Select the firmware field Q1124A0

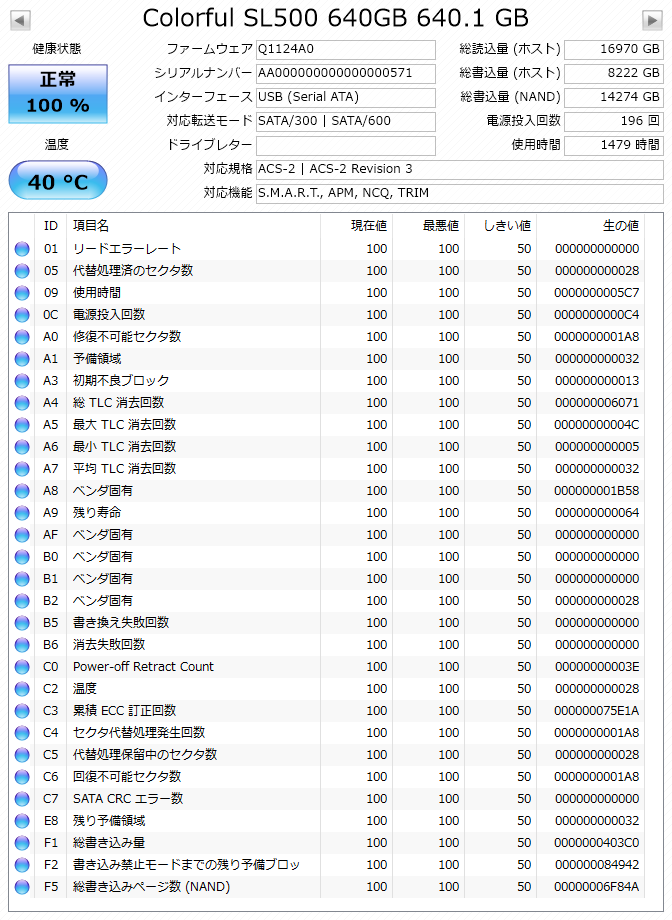click(x=346, y=49)
